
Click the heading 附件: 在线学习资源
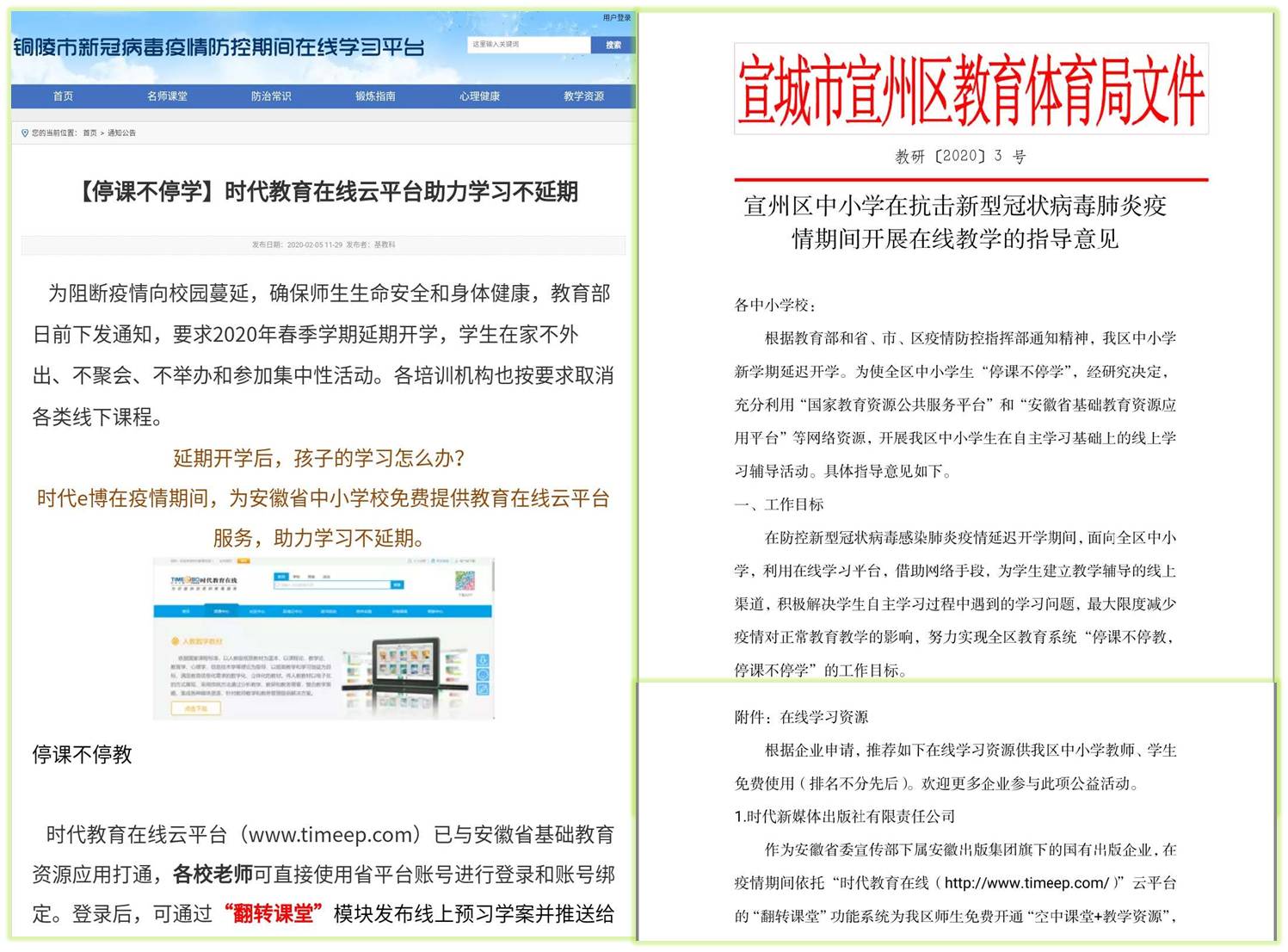(x=801, y=717)
